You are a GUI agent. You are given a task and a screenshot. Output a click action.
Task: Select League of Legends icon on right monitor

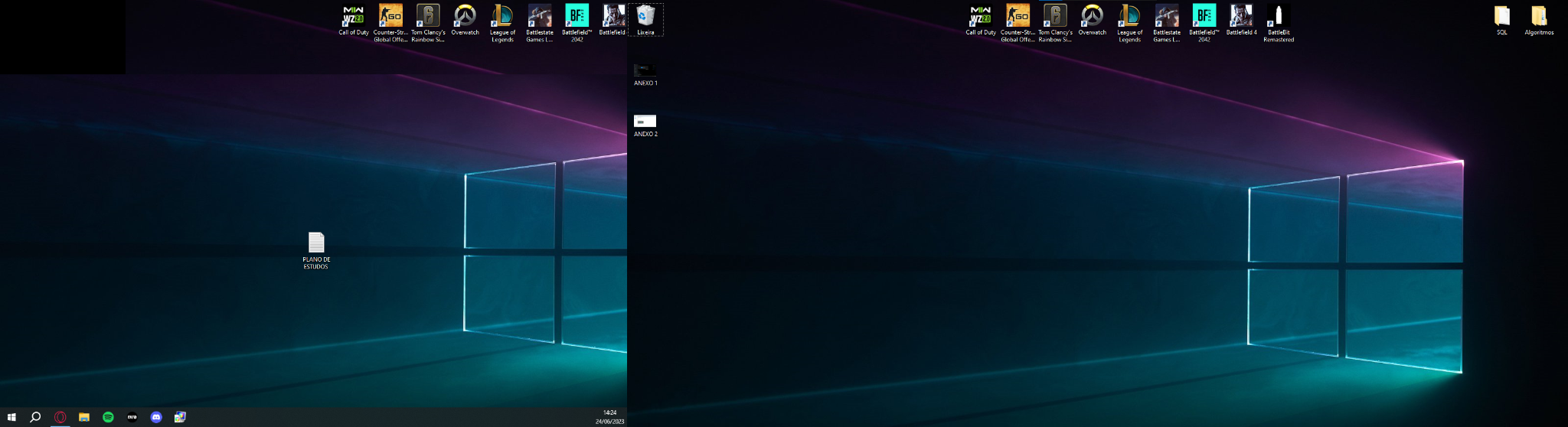coord(1129,23)
